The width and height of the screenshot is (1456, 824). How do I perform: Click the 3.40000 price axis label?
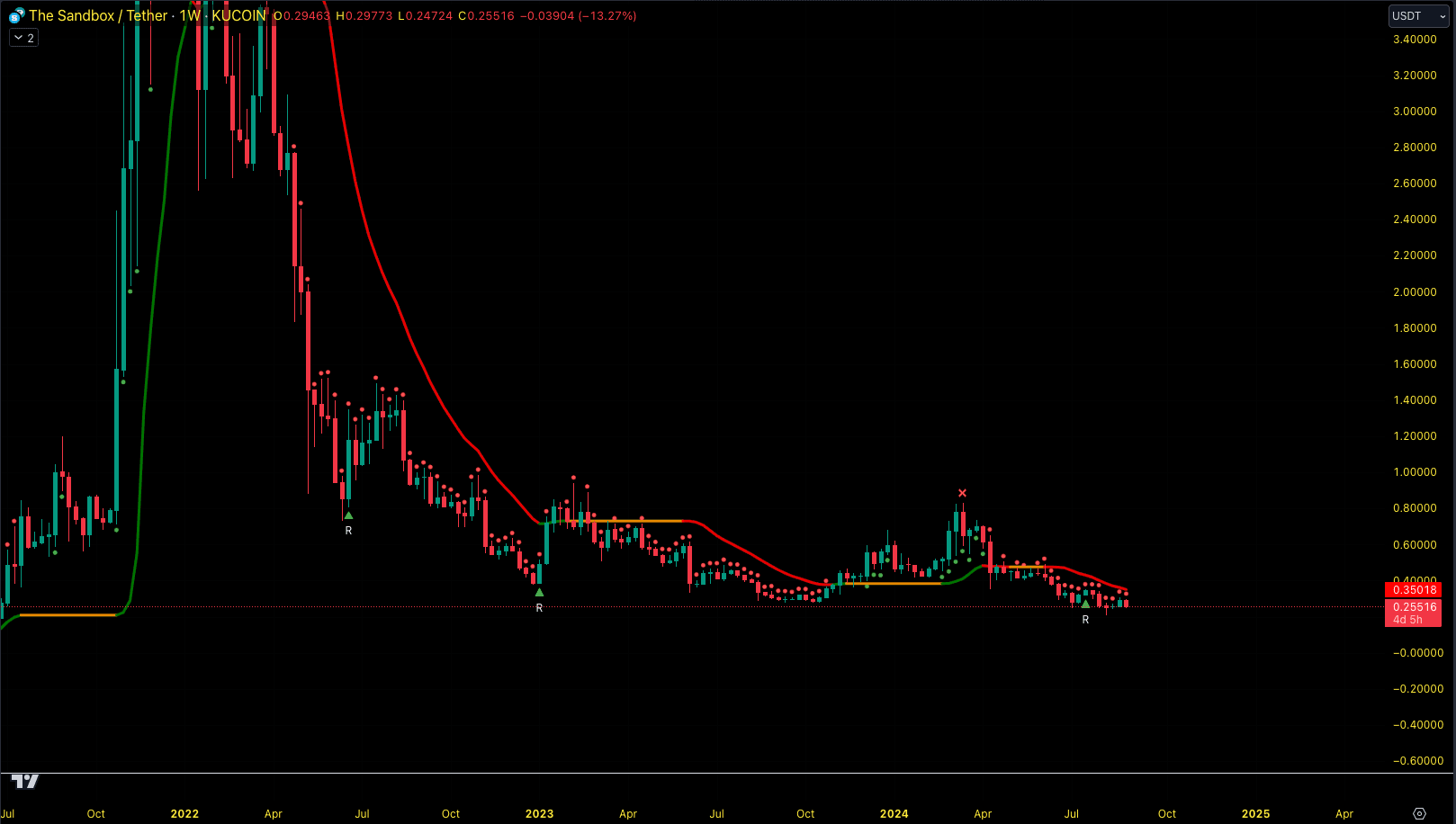click(1415, 40)
